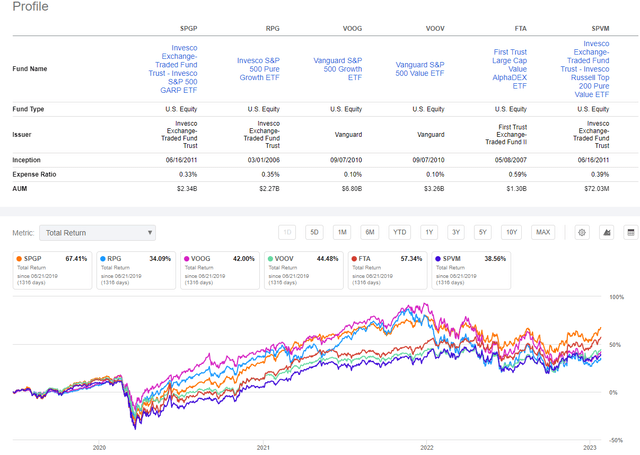This screenshot has width=640, height=455.
Task: Click the Fund Type row label
Action: point(28,109)
